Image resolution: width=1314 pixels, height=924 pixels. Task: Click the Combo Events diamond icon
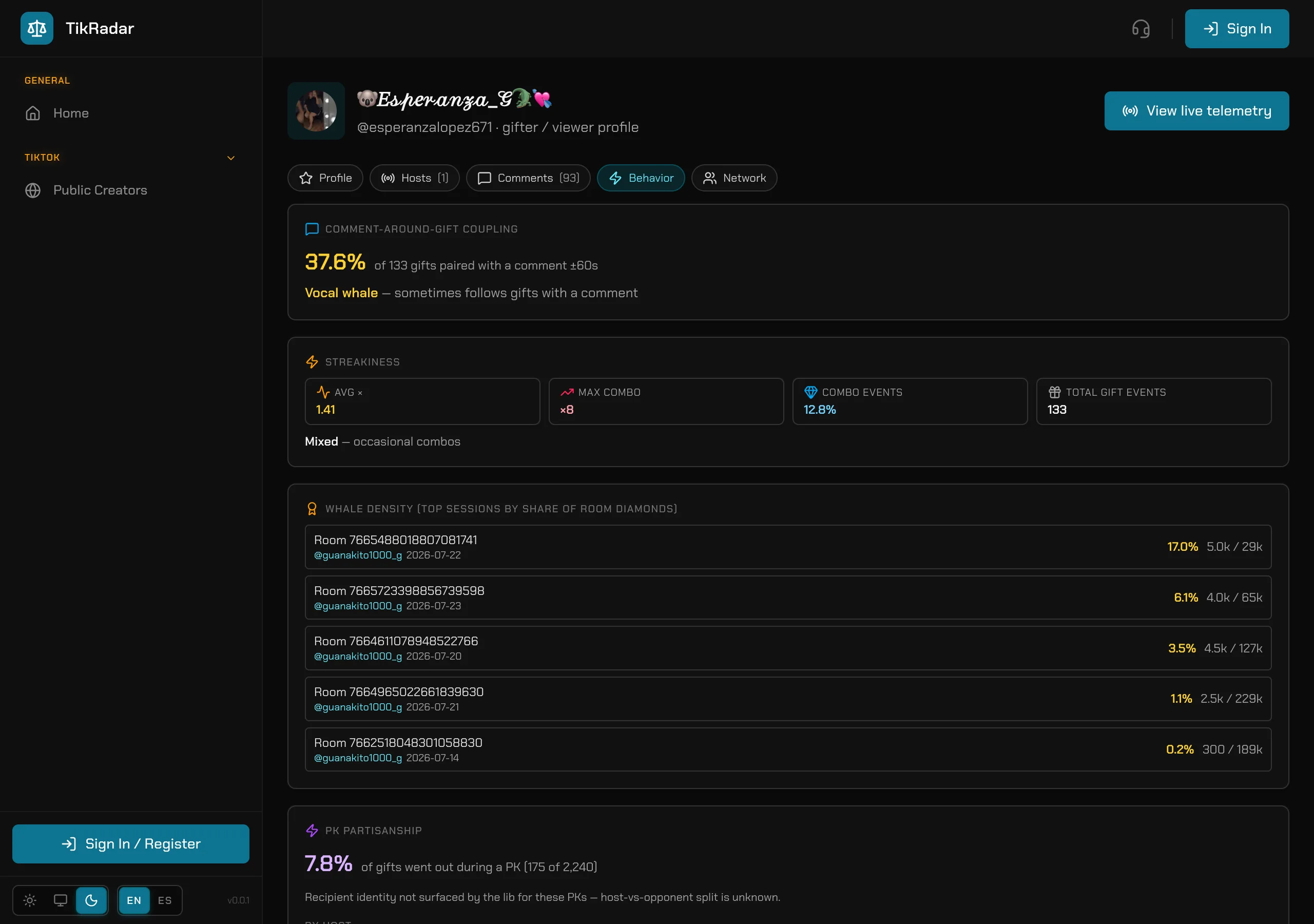pyautogui.click(x=811, y=392)
